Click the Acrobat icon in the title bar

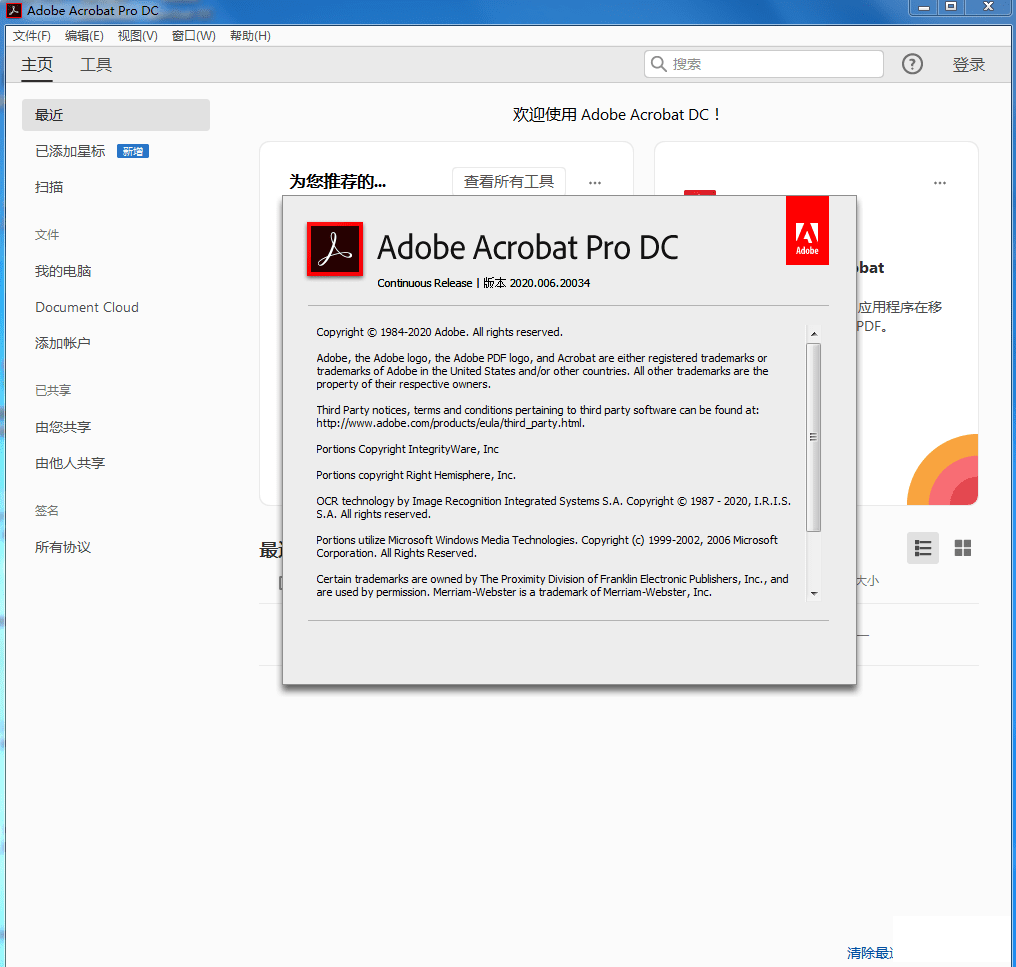[14, 10]
